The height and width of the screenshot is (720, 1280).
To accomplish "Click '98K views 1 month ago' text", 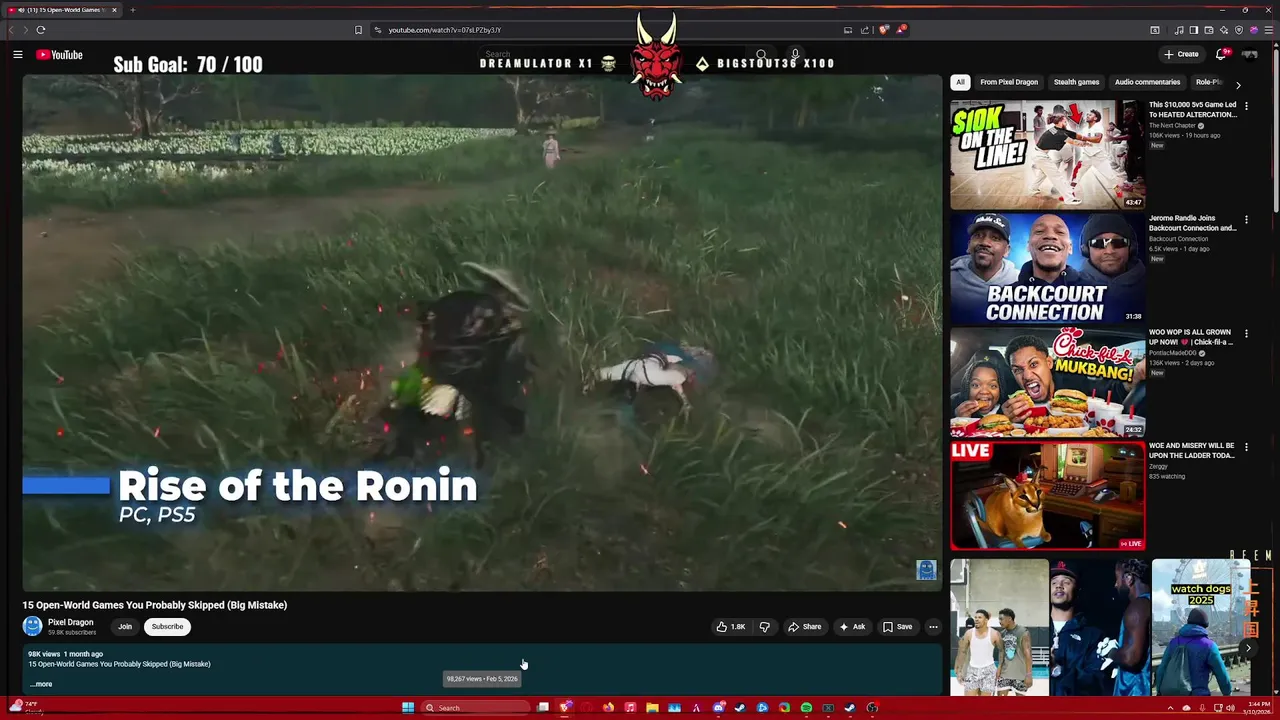I will (x=65, y=654).
